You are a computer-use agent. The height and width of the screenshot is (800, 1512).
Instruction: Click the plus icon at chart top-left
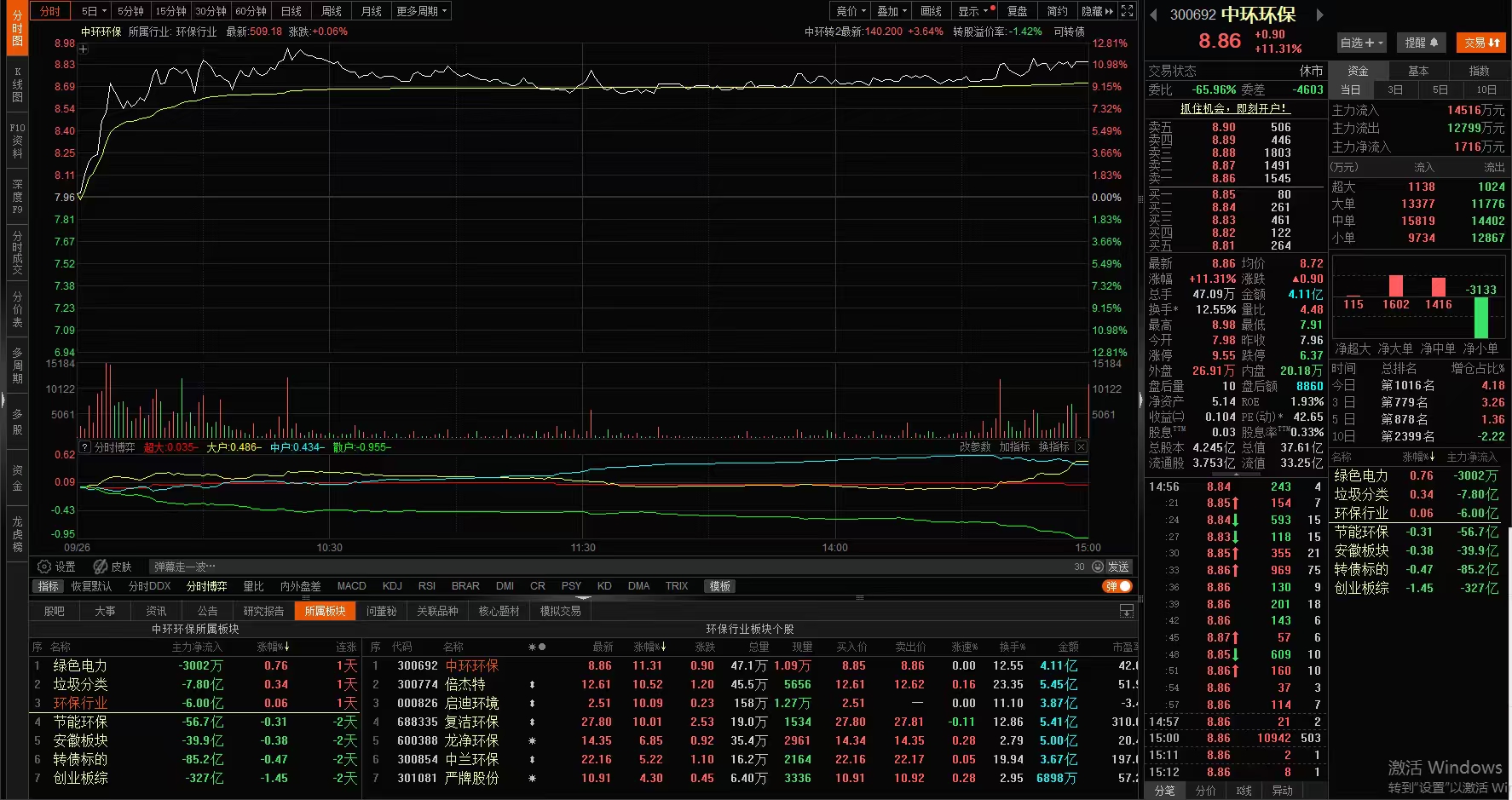click(84, 49)
